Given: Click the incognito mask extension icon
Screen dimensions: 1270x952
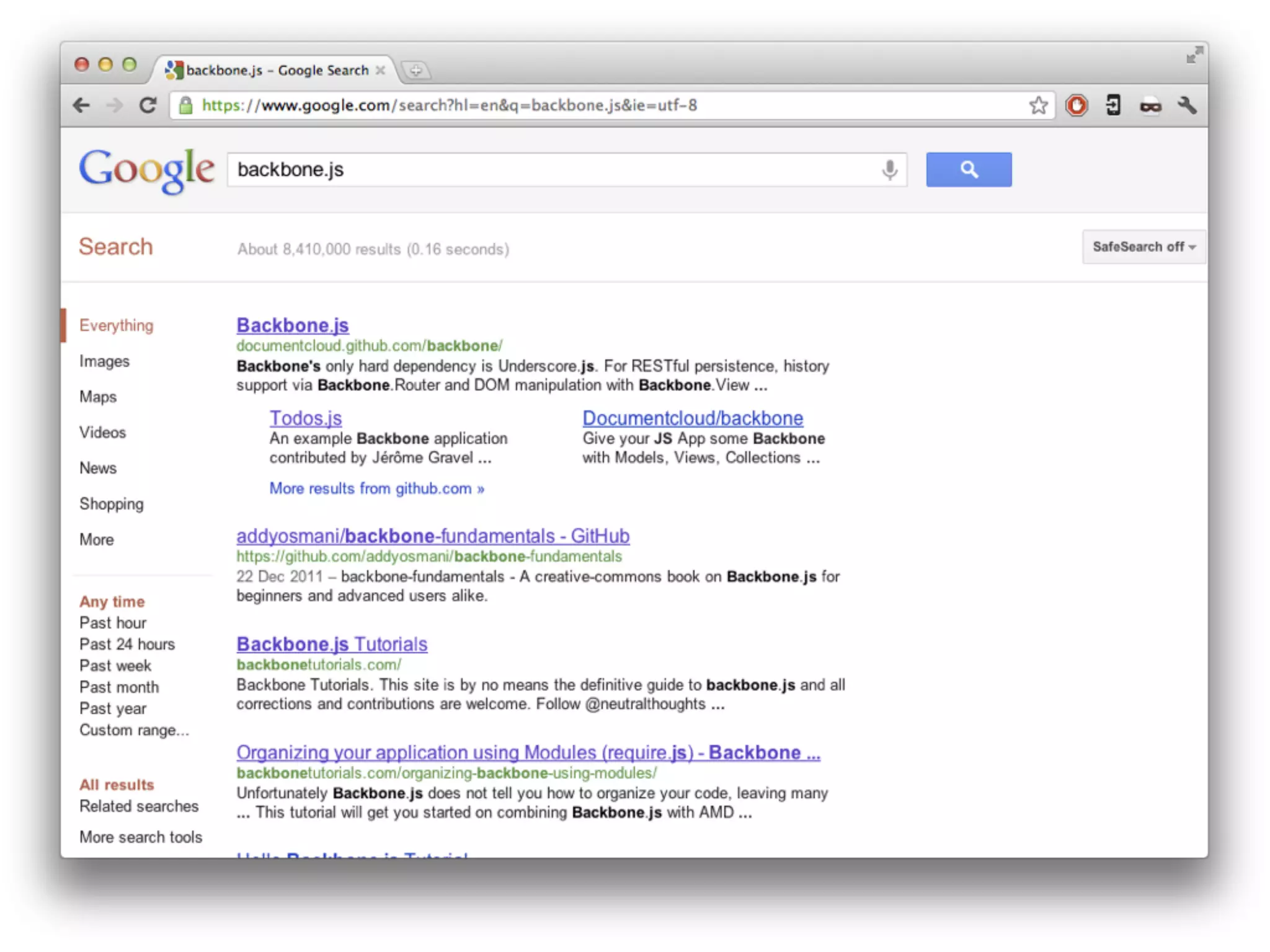Looking at the screenshot, I should tap(1150, 106).
